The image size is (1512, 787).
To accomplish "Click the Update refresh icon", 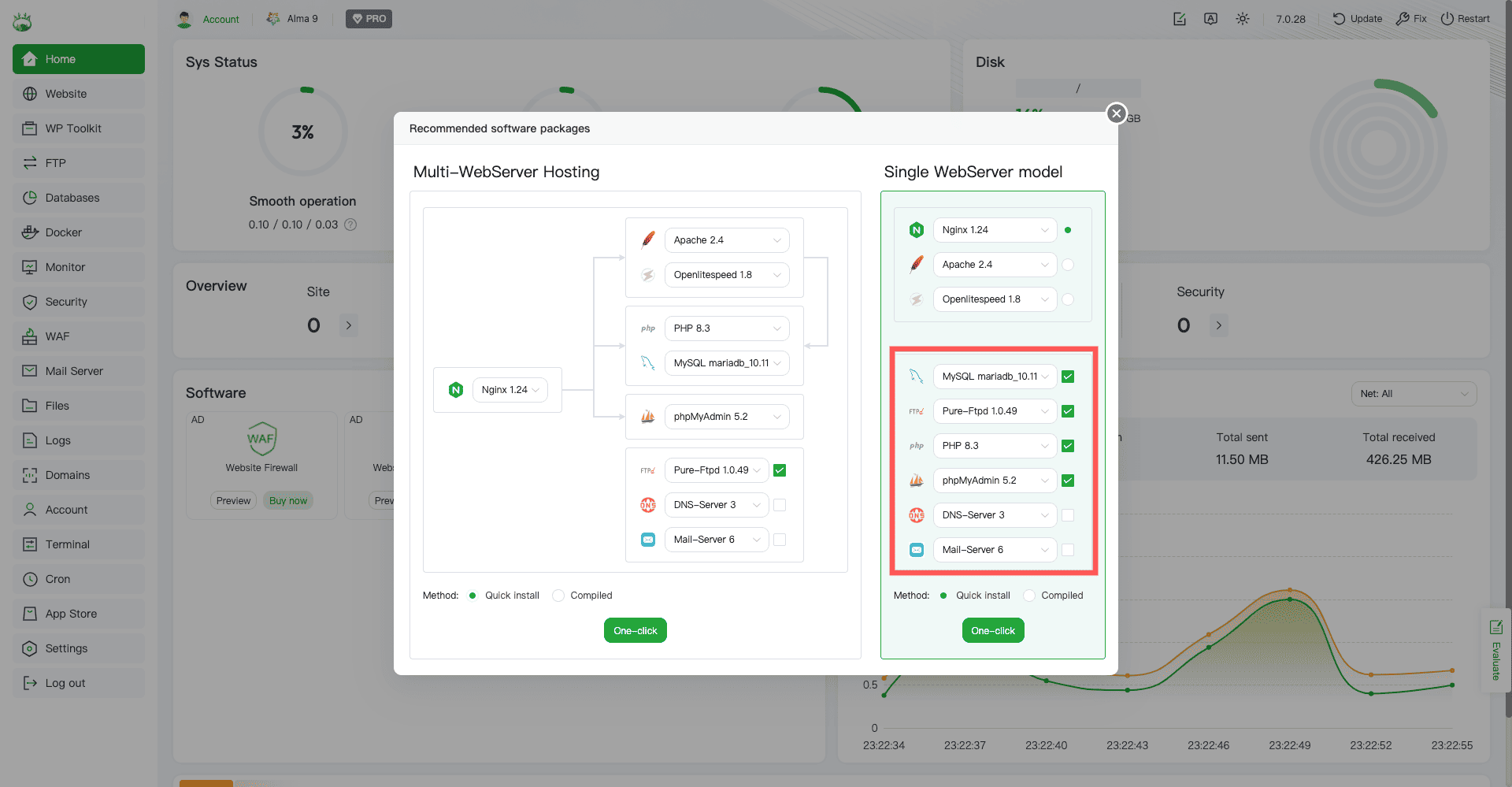I will [x=1339, y=19].
